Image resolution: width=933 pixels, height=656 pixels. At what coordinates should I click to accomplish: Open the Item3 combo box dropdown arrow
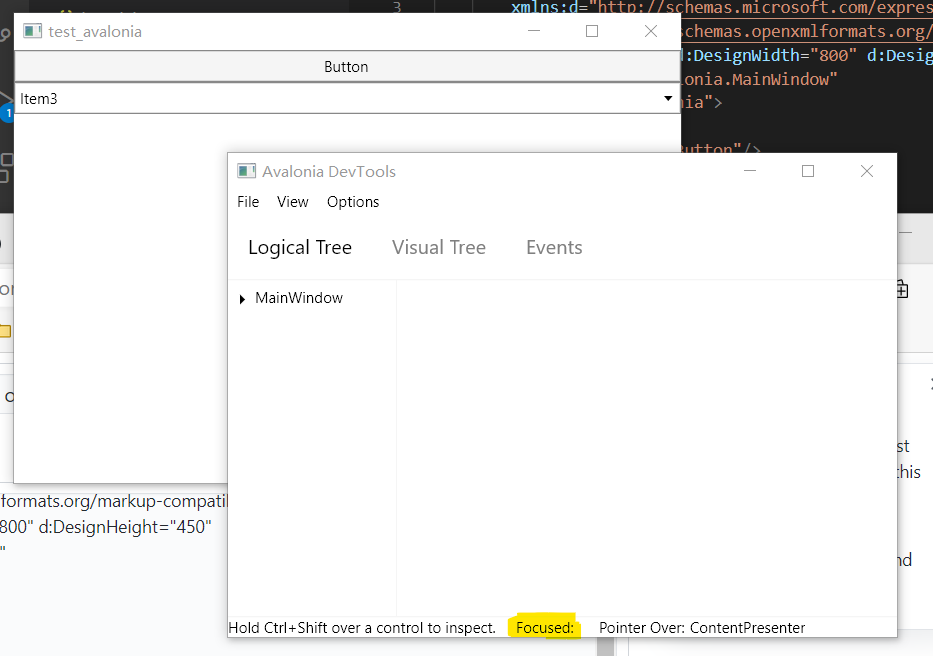[x=667, y=98]
